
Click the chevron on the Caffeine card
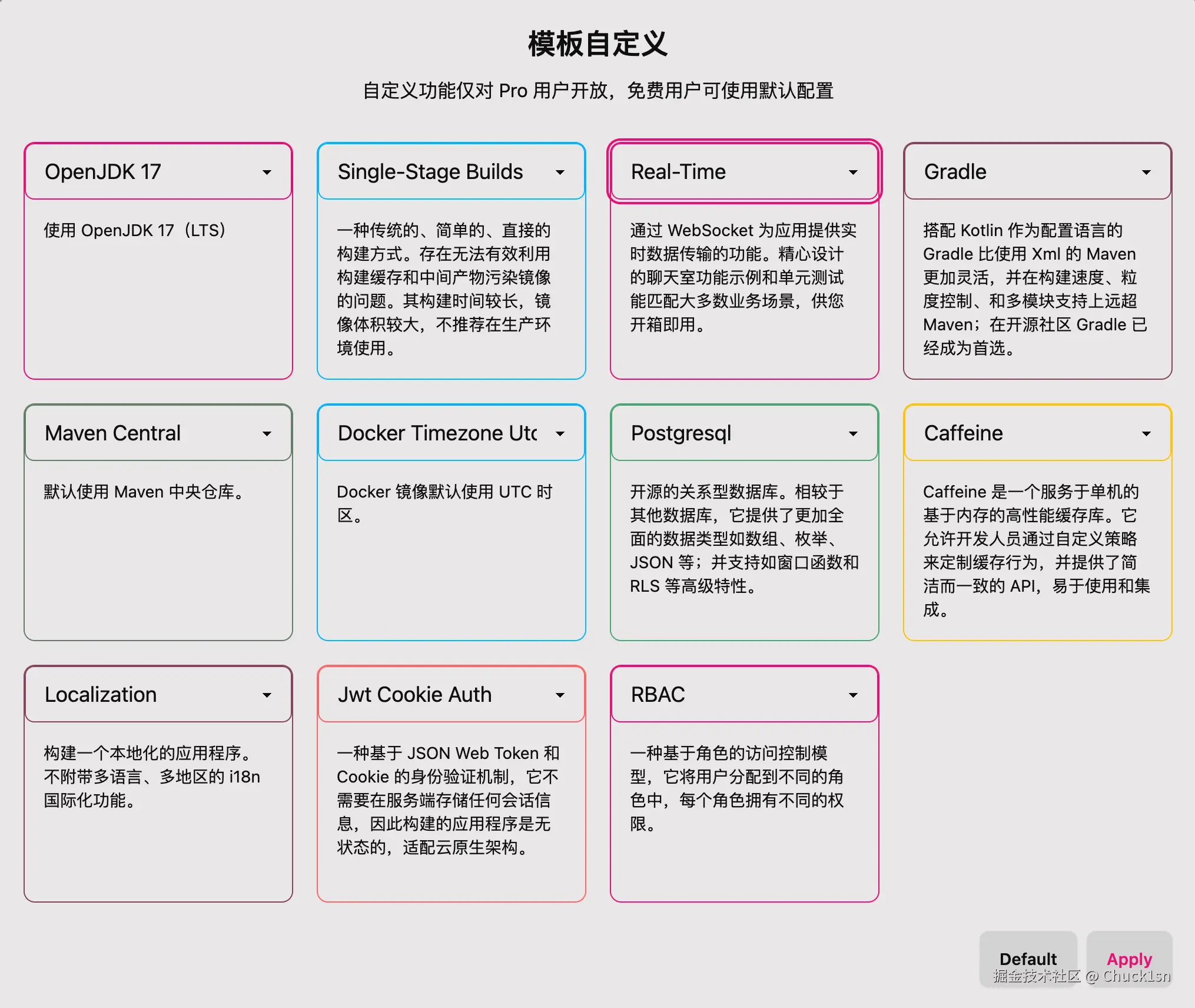(1146, 433)
